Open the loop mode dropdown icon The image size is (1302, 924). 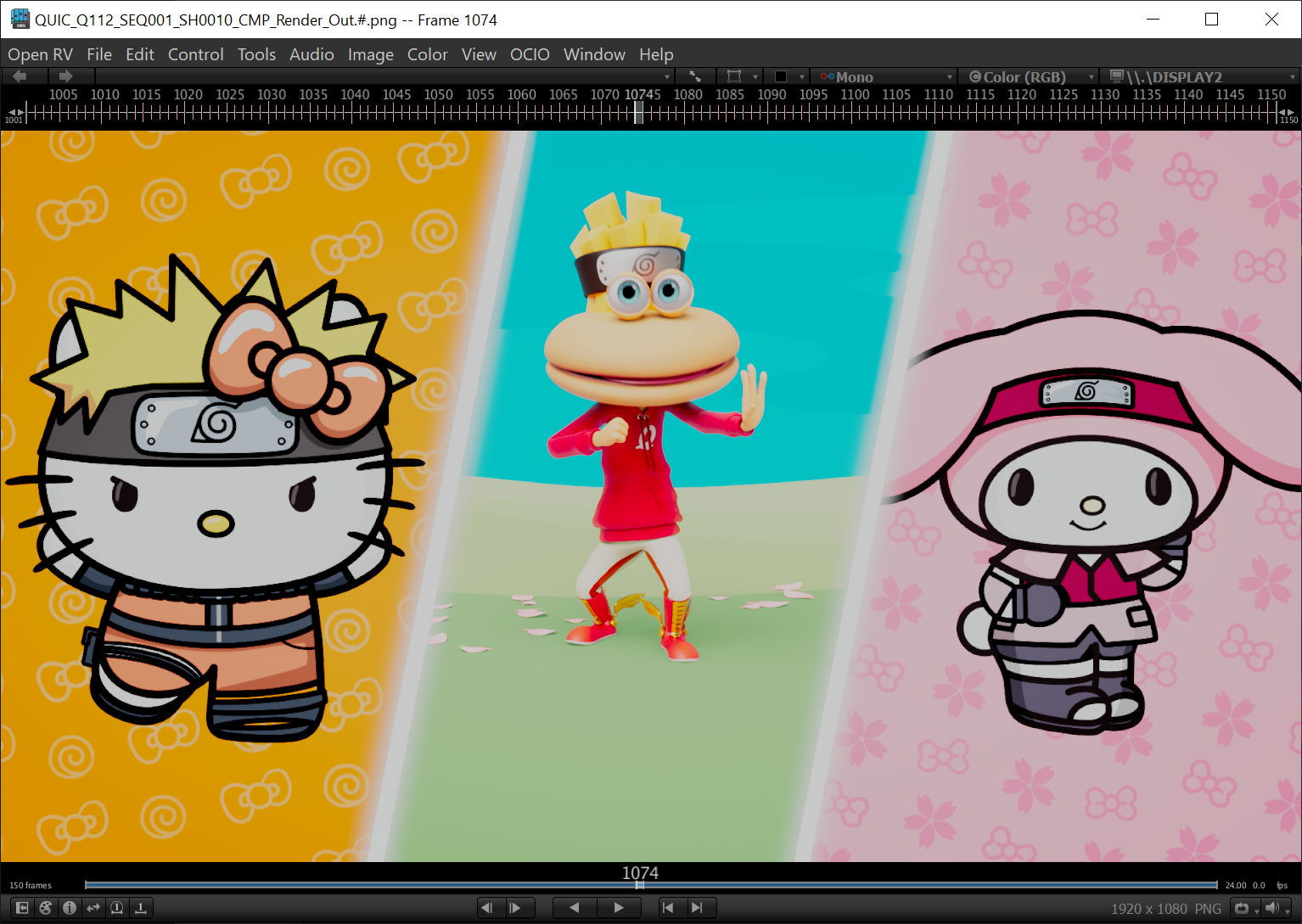pyautogui.click(x=1244, y=908)
